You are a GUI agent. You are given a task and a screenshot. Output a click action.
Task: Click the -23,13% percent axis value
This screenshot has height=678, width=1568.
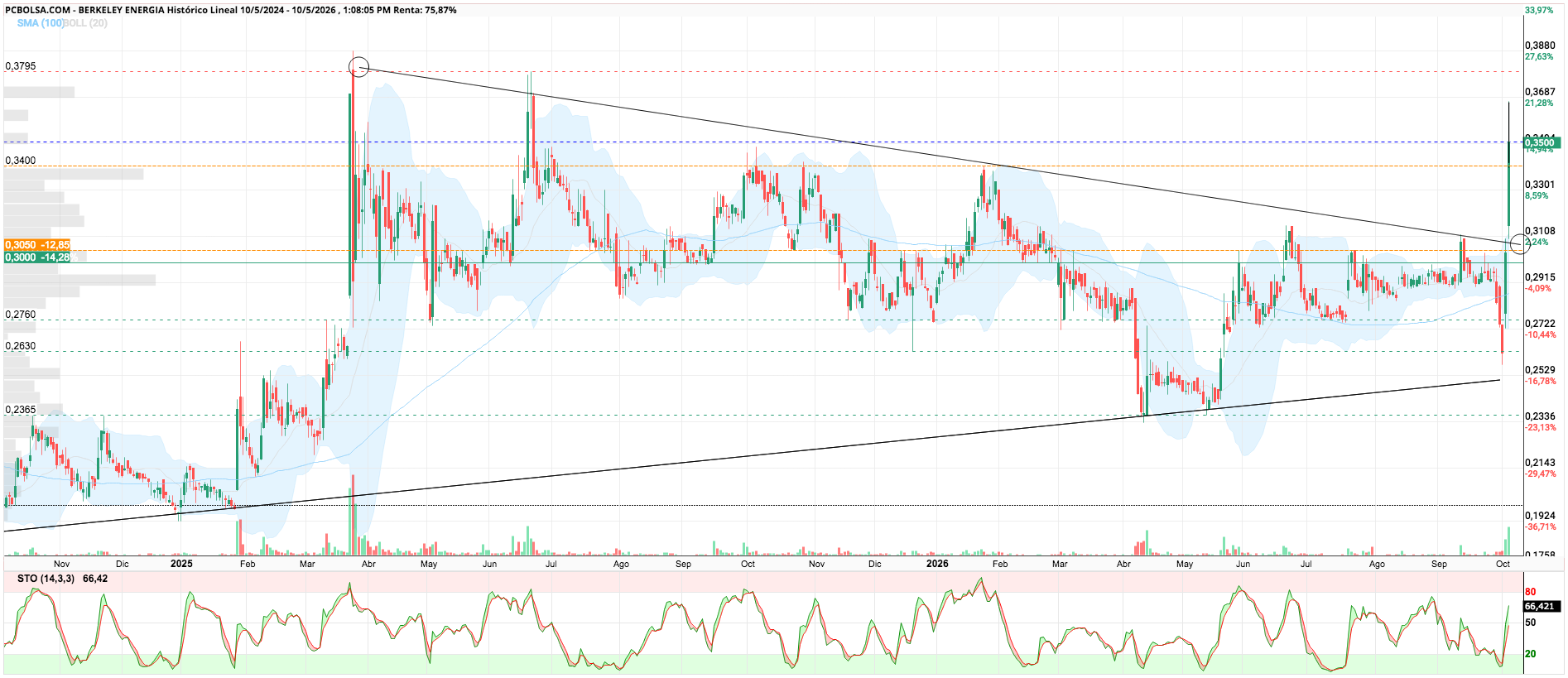click(x=1541, y=427)
